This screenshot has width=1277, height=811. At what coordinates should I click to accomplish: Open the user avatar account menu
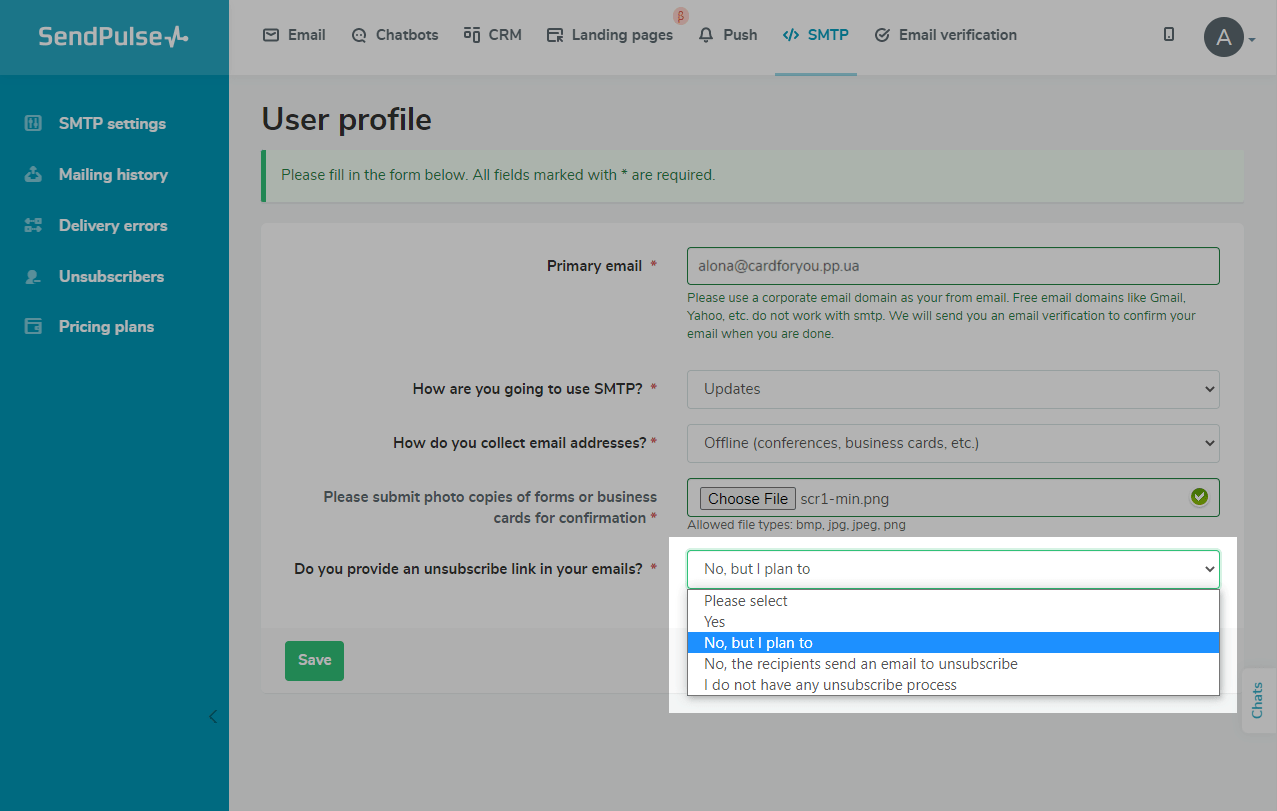point(1224,38)
